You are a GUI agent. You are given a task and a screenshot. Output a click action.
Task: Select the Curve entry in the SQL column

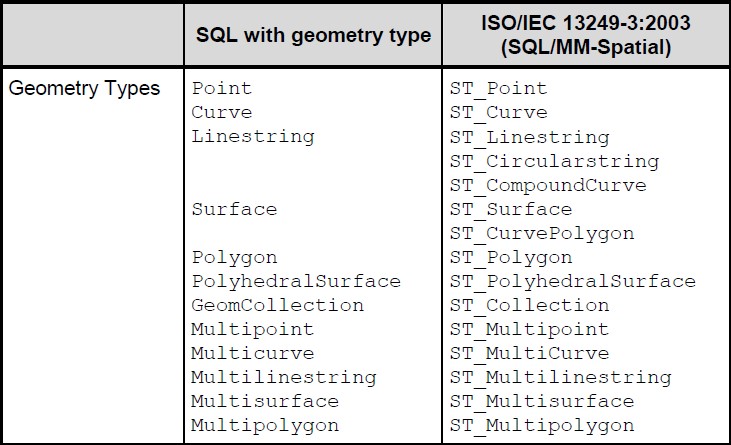pyautogui.click(x=222, y=113)
